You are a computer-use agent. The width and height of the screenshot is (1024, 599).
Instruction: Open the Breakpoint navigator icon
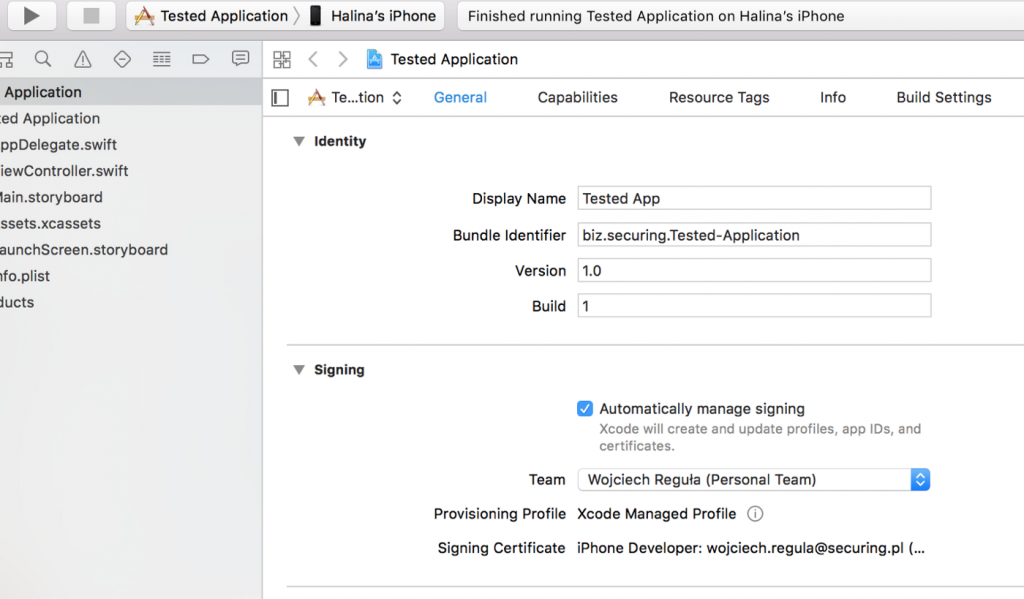pos(200,59)
